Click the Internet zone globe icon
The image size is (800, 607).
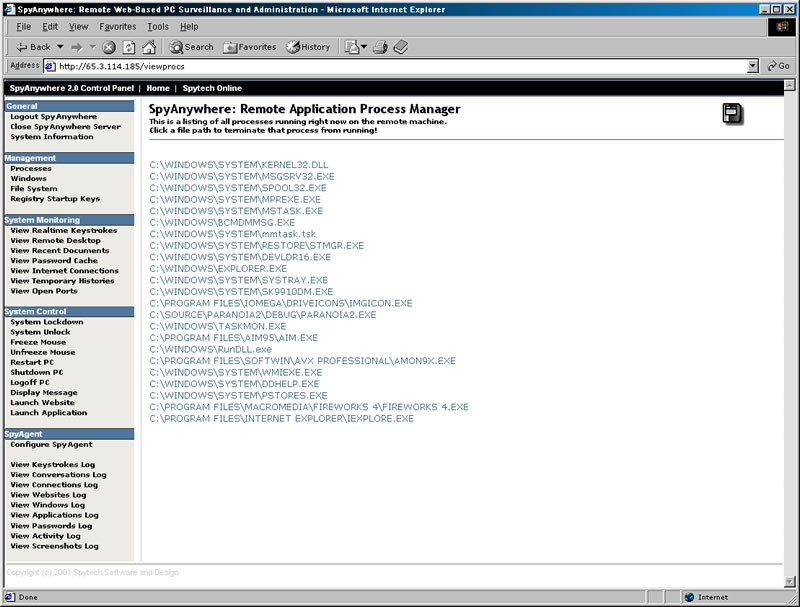coord(689,597)
